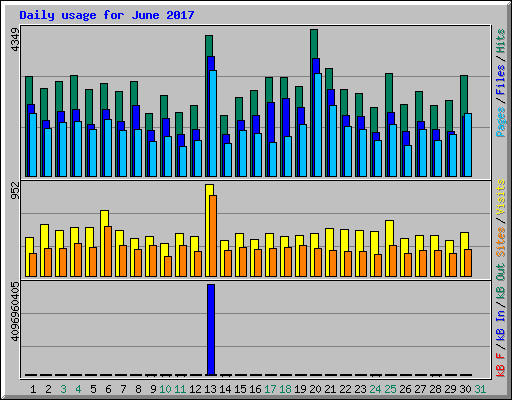The image size is (512, 400).
Task: Click the 'Daily usage for June 2017' title
Action: (x=107, y=15)
